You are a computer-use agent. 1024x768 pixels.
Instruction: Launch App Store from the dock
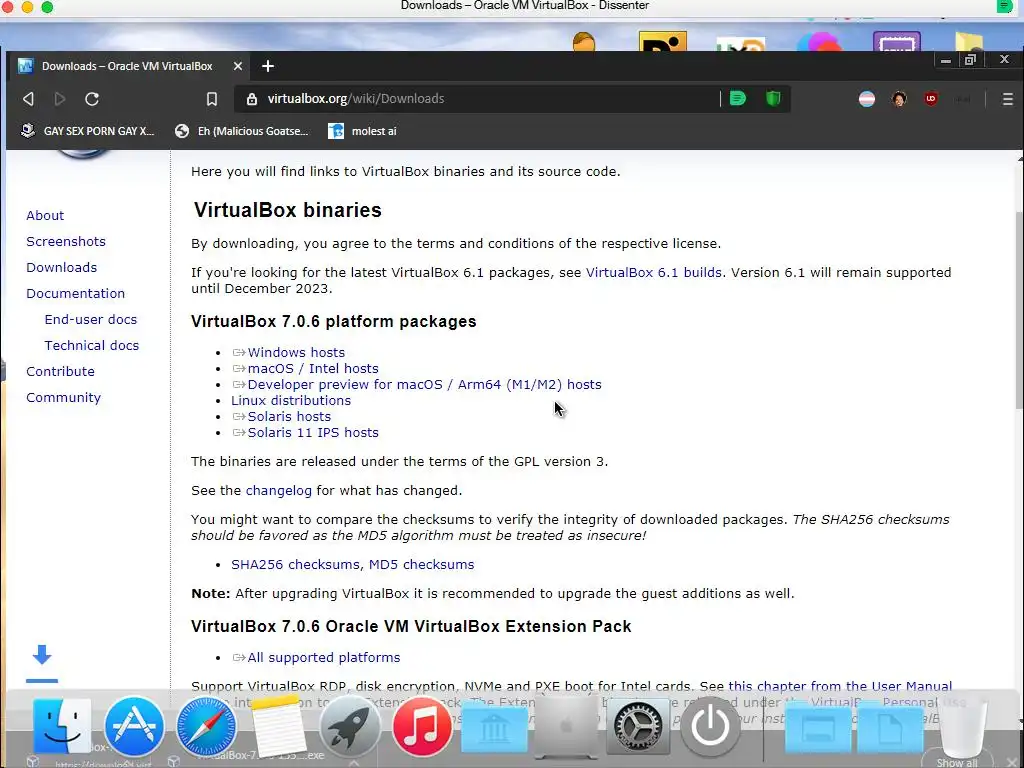coord(134,726)
